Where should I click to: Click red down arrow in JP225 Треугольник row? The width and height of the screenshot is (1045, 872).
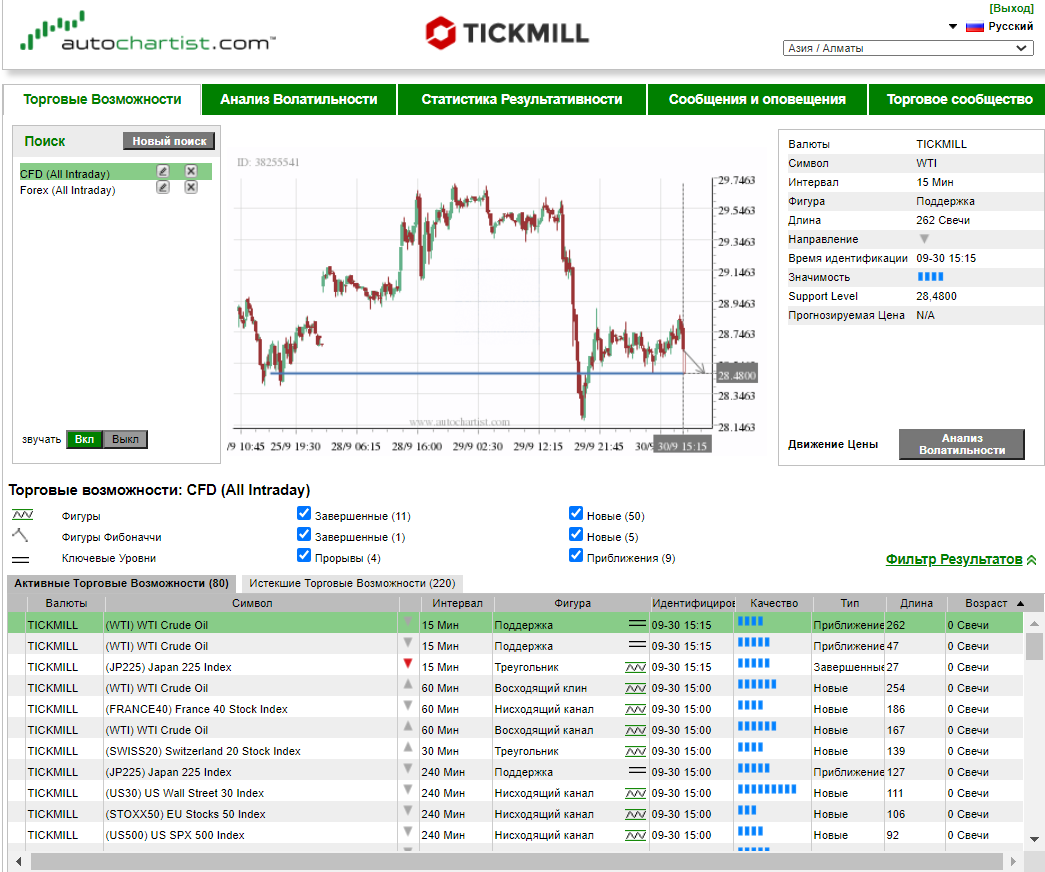point(408,664)
